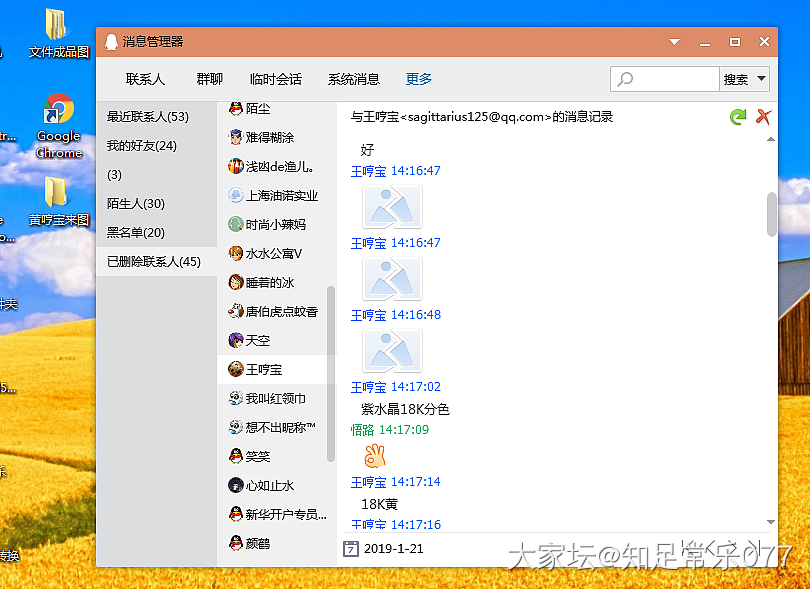
Task: Click the search magnifier icon
Action: pos(626,79)
